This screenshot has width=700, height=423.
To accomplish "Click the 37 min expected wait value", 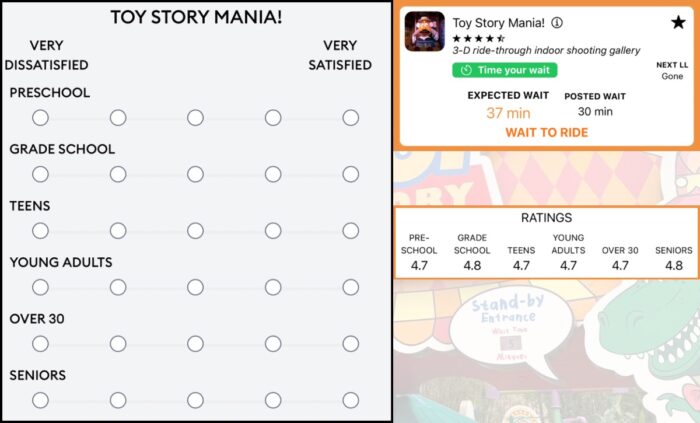I will [508, 113].
